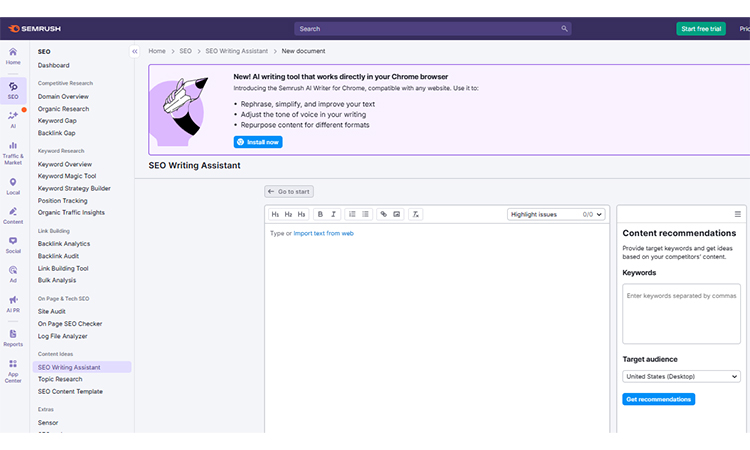Viewport: 750px width, 450px height.
Task: Click Install now button
Action: [x=258, y=142]
